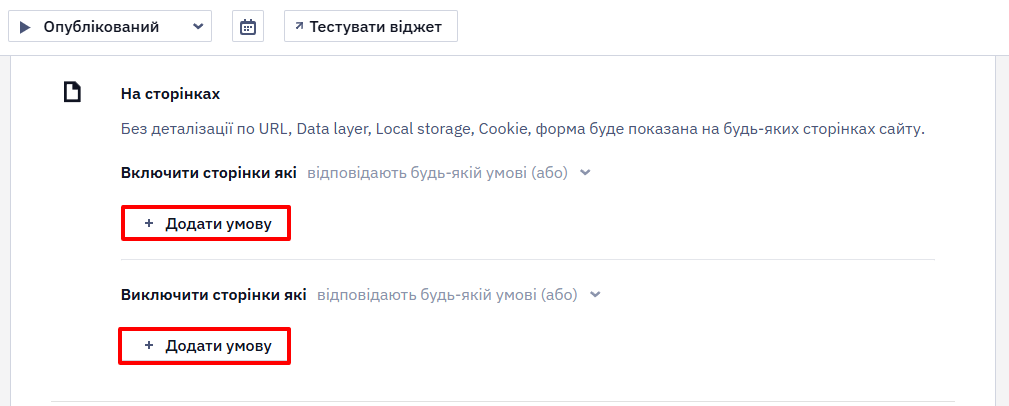The image size is (1009, 406).
Task: Open chevron next to Включити сторінки які condition
Action: (x=585, y=173)
